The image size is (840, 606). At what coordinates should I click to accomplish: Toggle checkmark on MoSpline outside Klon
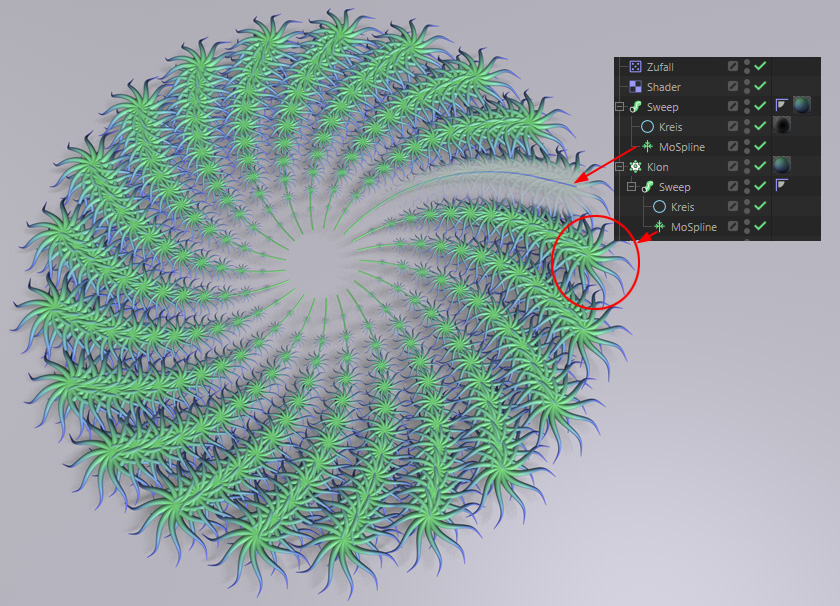(x=760, y=146)
